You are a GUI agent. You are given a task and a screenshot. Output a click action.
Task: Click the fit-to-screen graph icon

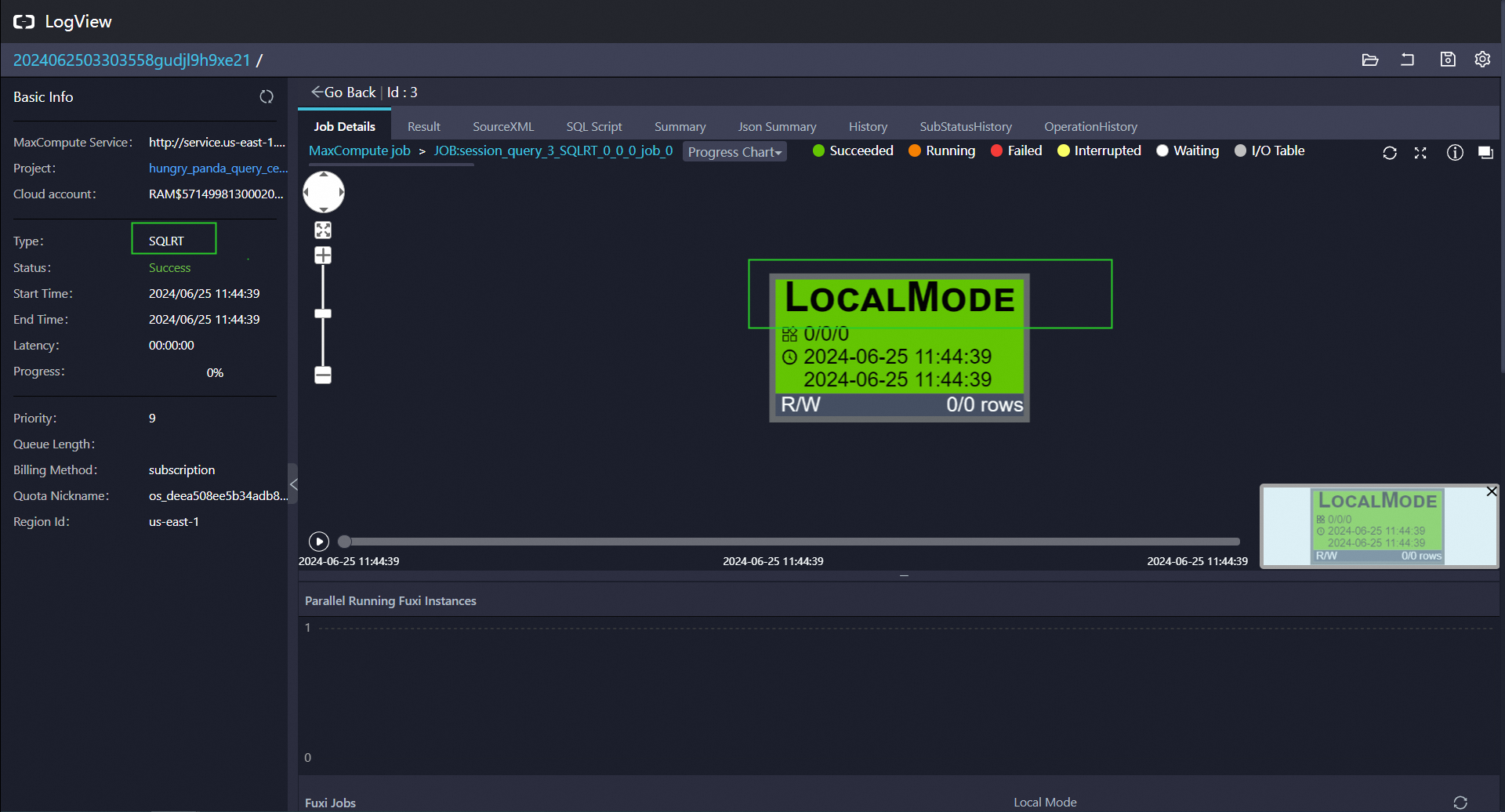pos(323,230)
